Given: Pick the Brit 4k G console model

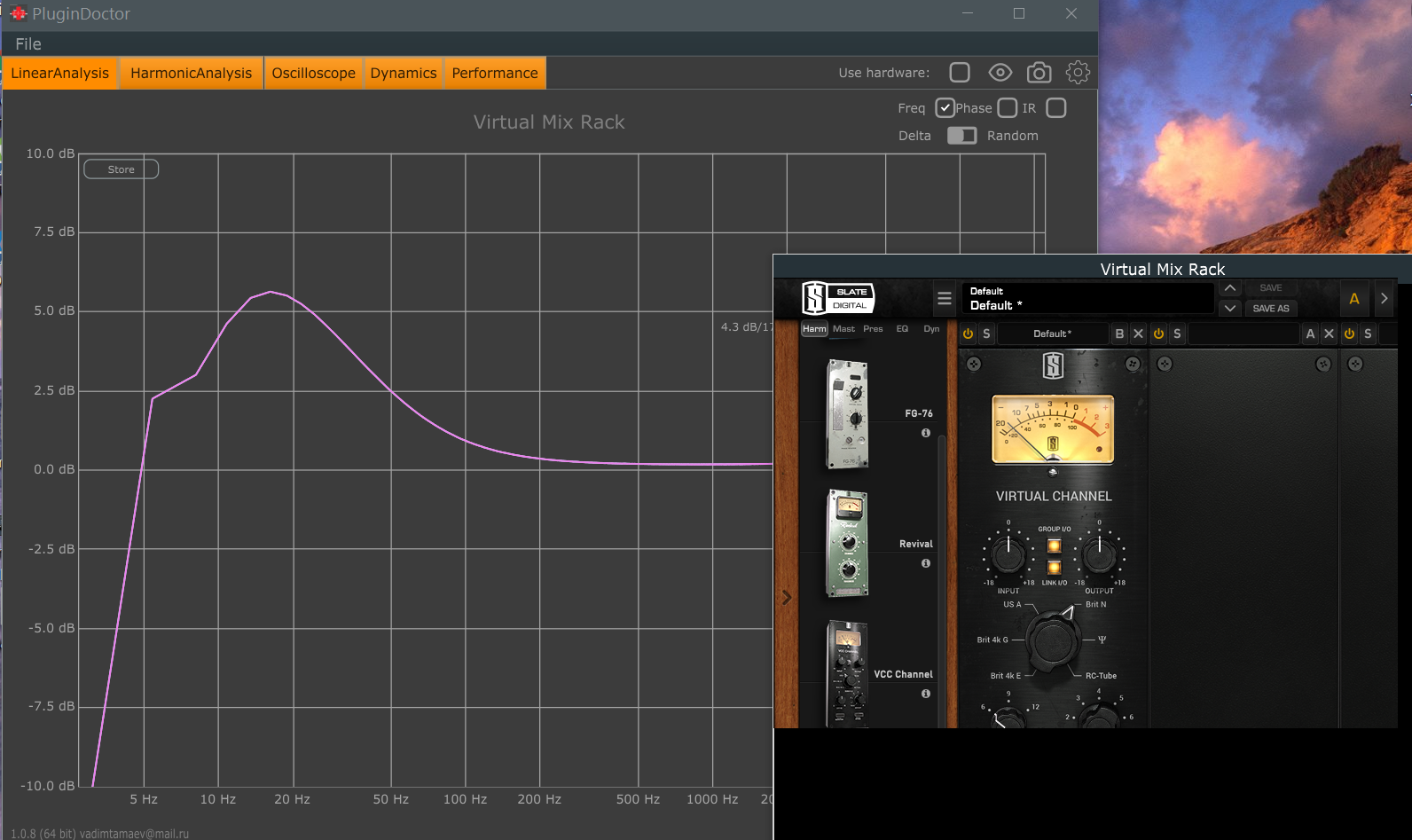Looking at the screenshot, I should tap(992, 640).
